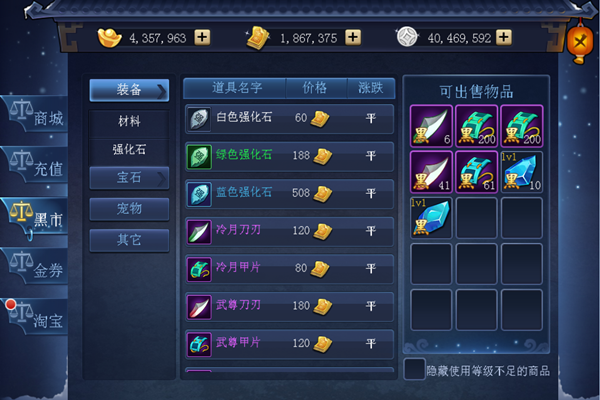600x400 pixels.
Task: Select the 白色强化石 item icon
Action: point(199,119)
